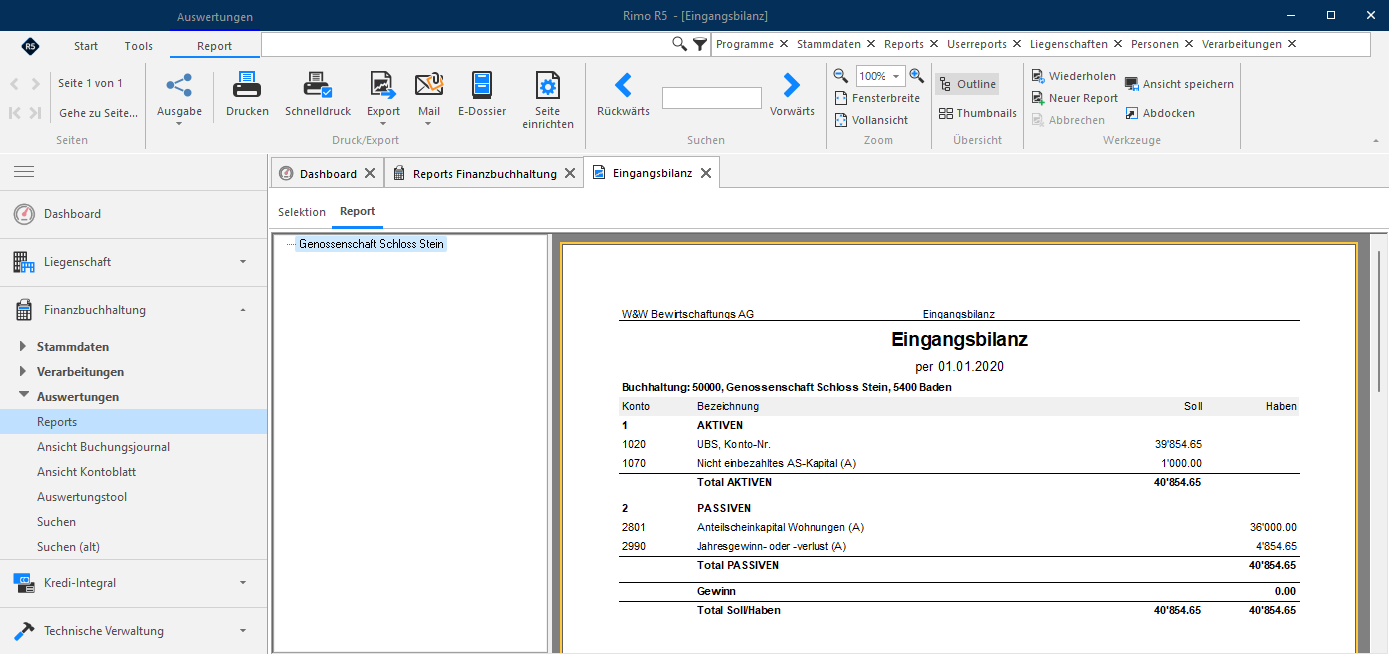
Task: Expand the Kredi-Integral section
Action: [243, 582]
